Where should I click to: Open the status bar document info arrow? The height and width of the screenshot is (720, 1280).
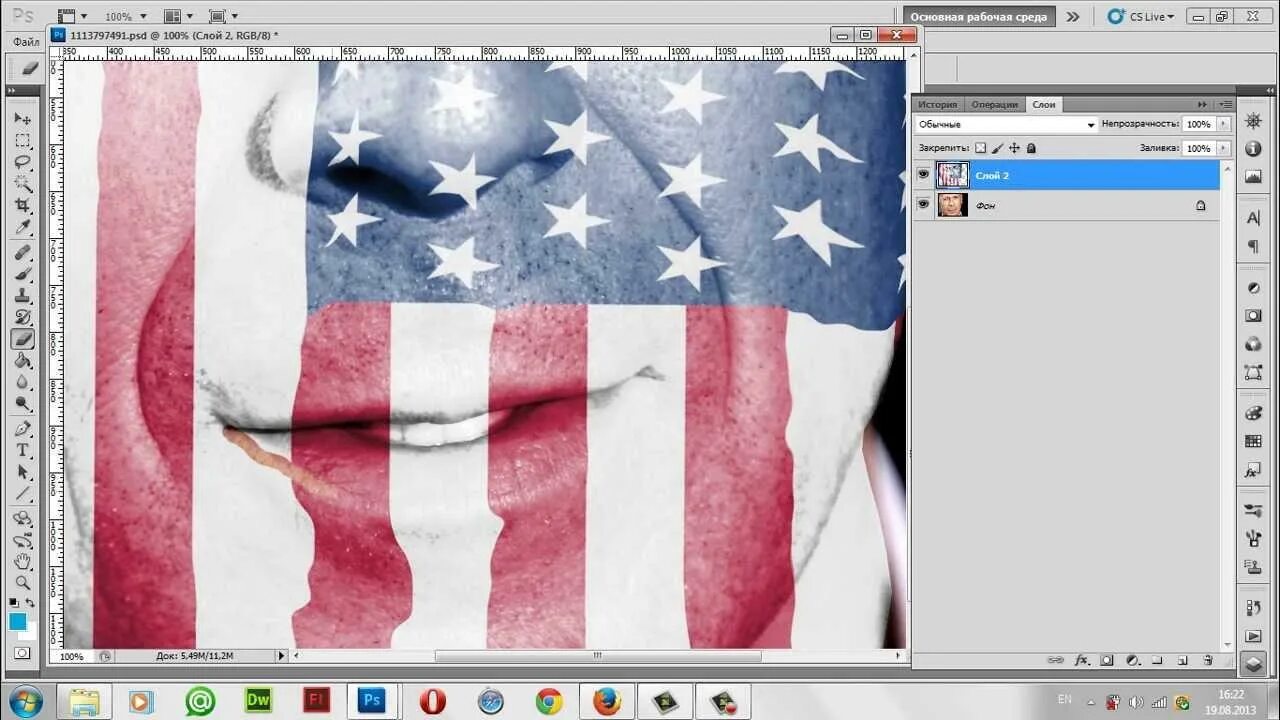281,656
